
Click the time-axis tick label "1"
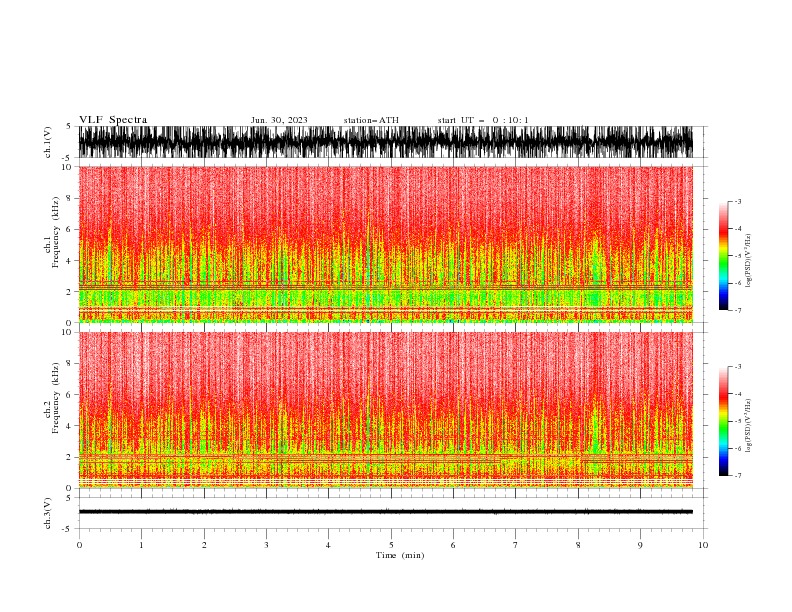(141, 545)
